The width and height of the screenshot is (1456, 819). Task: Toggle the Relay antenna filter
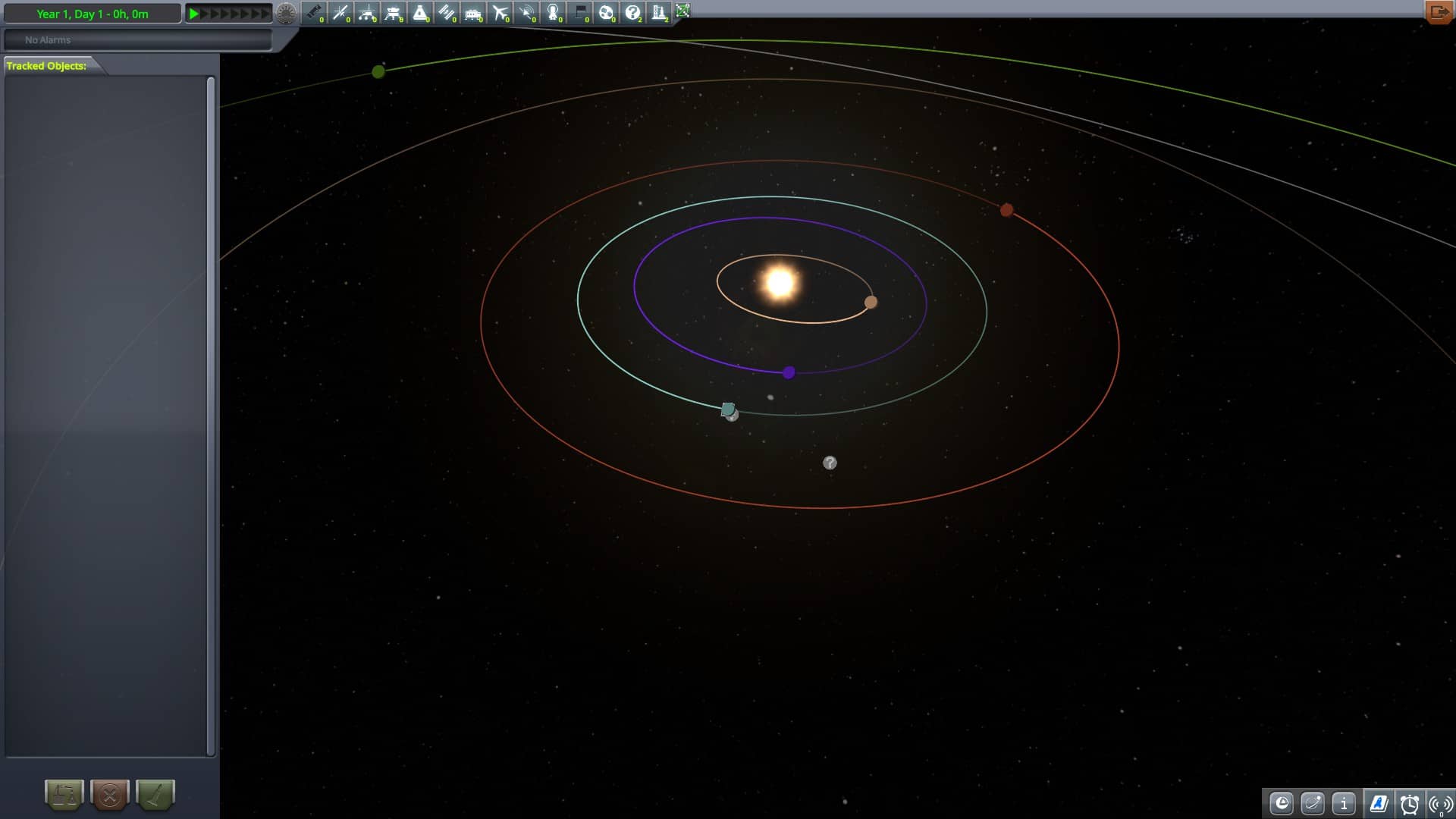click(x=526, y=13)
